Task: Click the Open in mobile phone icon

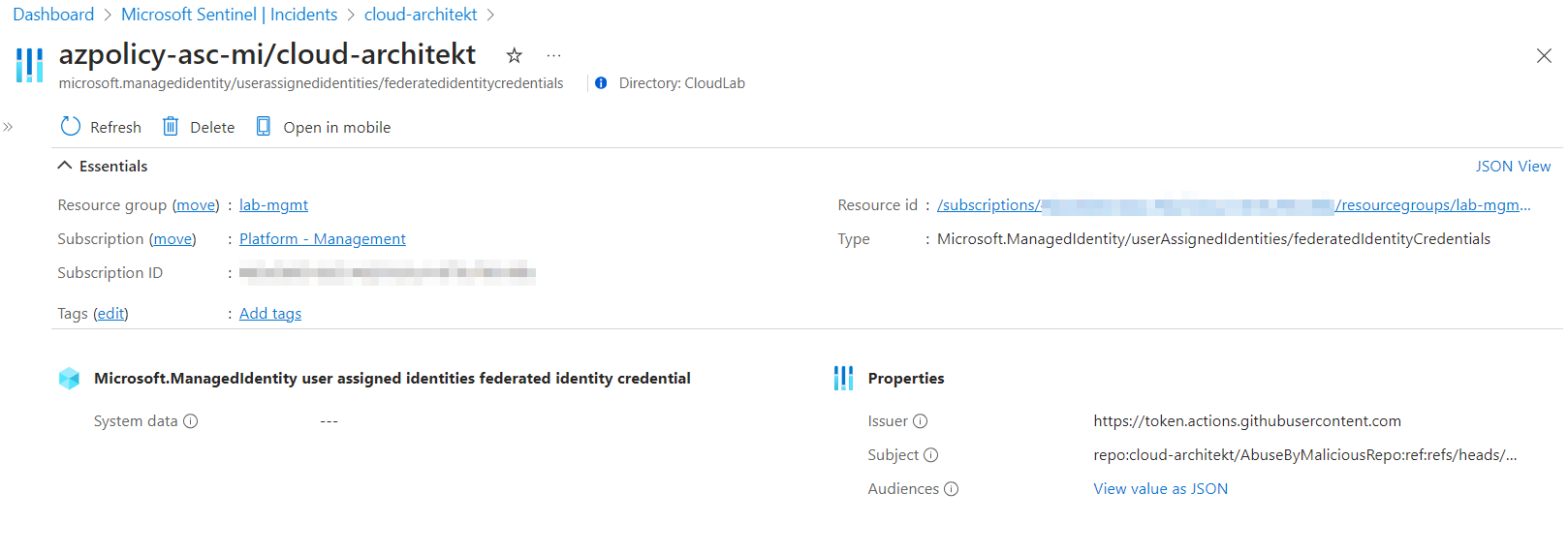Action: (x=263, y=127)
